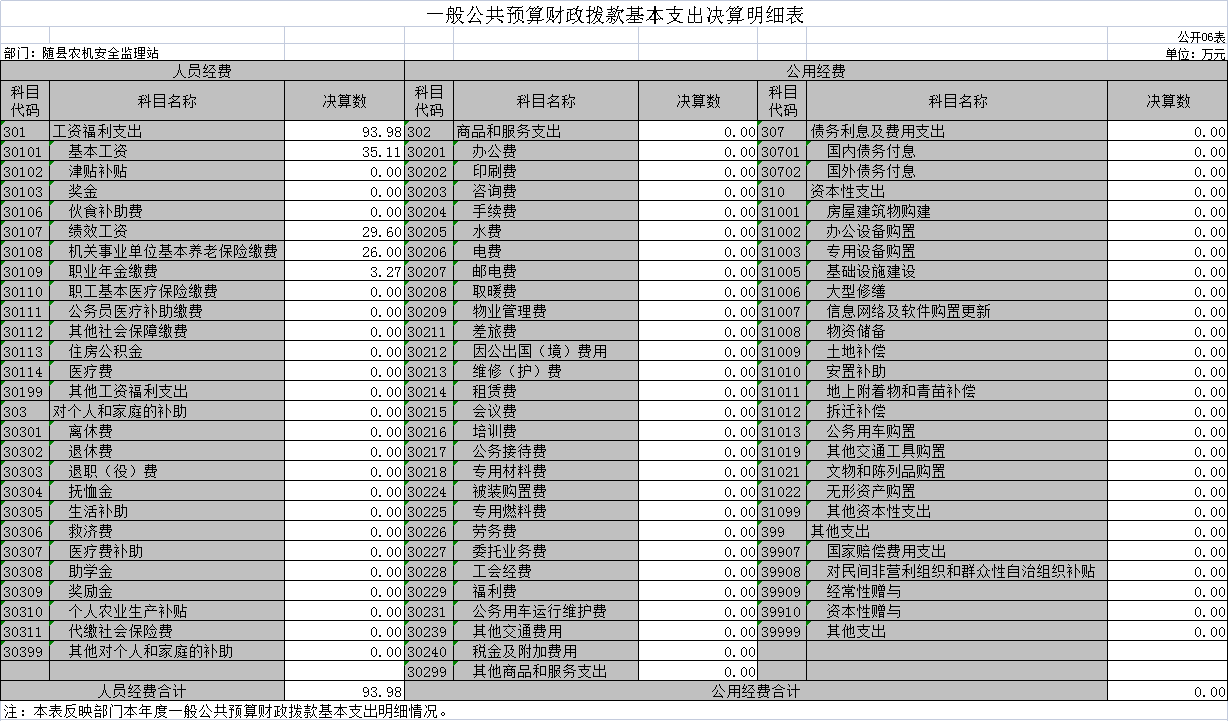Select the 公用经费 header cell
Image resolution: width=1230 pixels, height=722 pixels.
pos(816,71)
